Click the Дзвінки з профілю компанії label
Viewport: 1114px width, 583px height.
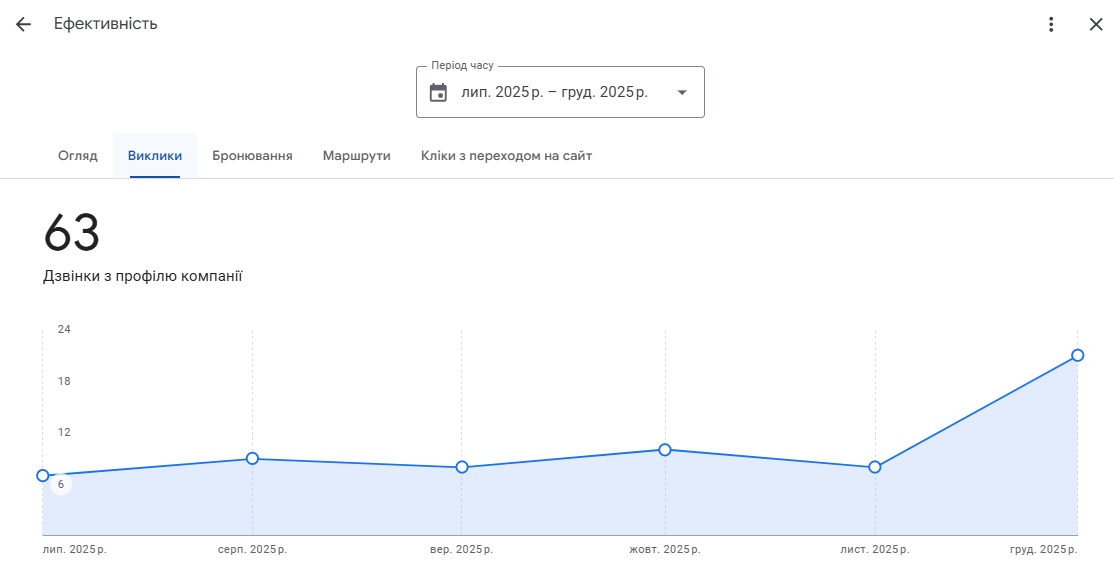(x=143, y=276)
